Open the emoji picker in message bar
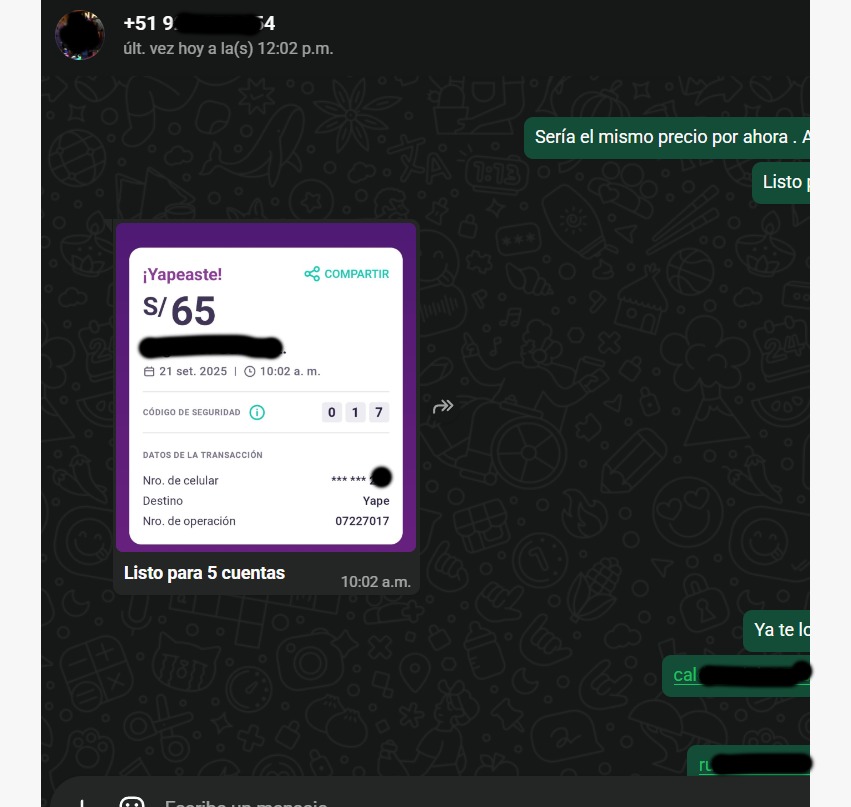851x807 pixels. click(x=132, y=802)
